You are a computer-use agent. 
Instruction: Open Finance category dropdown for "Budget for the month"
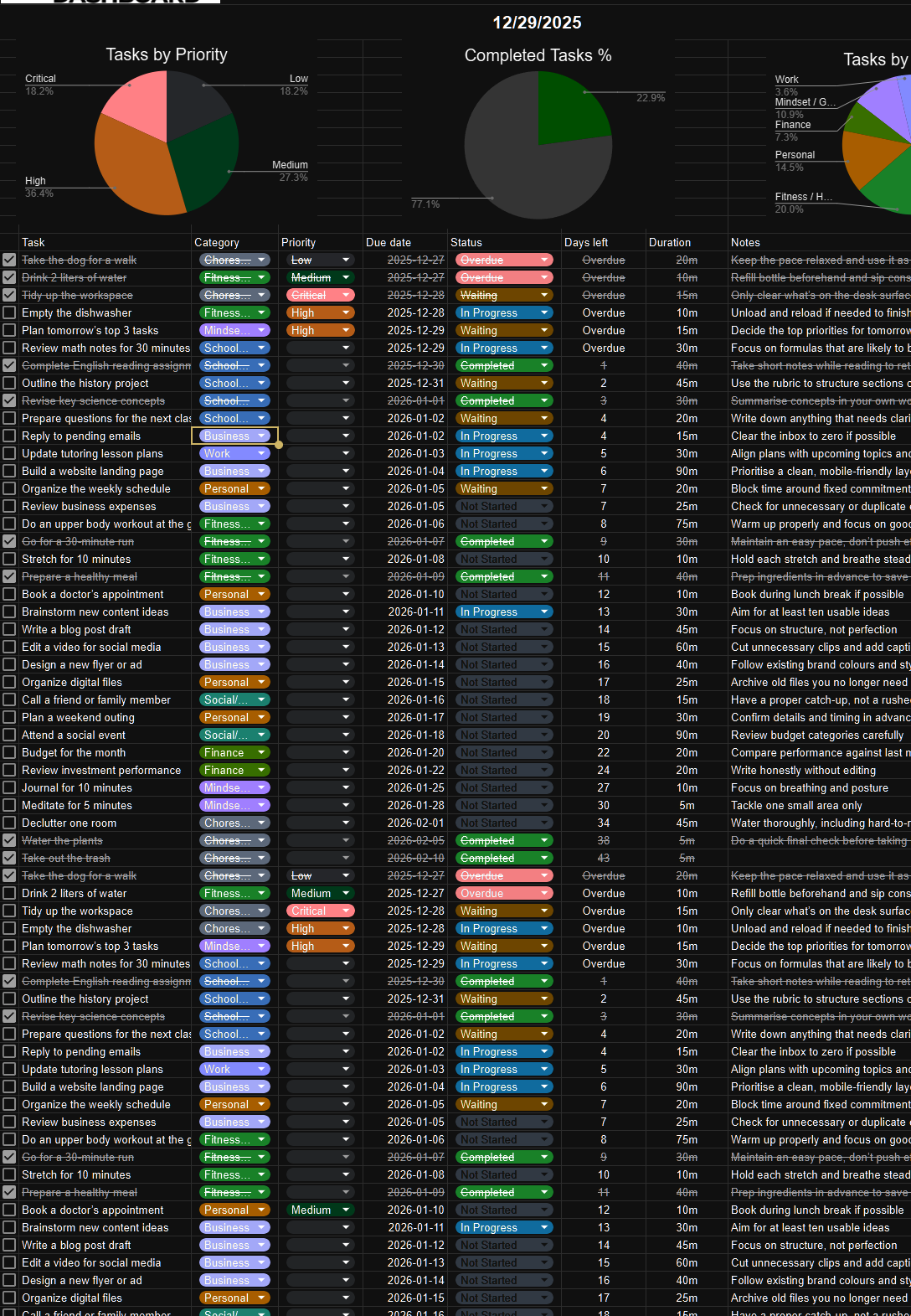coord(234,752)
